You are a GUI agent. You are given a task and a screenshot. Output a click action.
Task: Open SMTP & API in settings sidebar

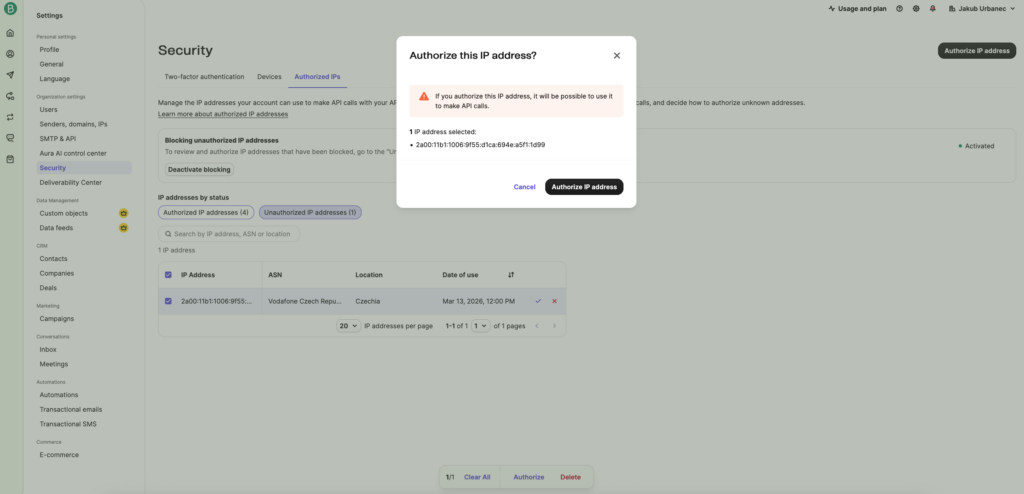point(57,138)
